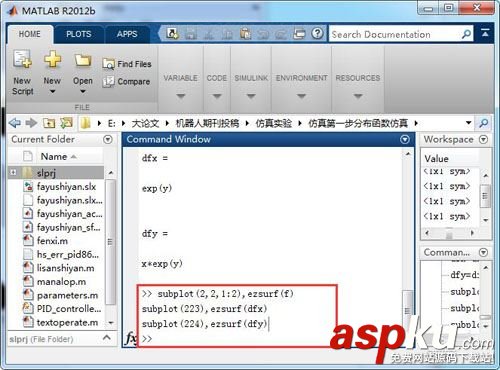Minimize the toolstrip with the top-right arrow
The image size is (500, 370).
pyautogui.click(x=485, y=33)
